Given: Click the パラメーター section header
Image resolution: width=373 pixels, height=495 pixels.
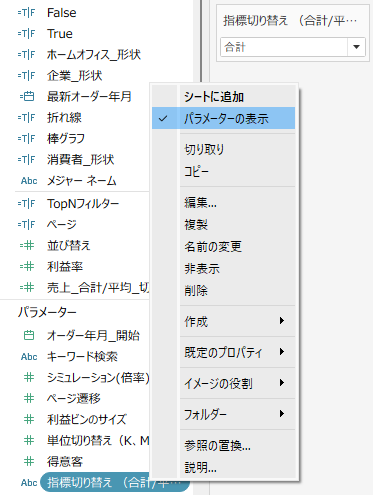Looking at the screenshot, I should point(47,312).
